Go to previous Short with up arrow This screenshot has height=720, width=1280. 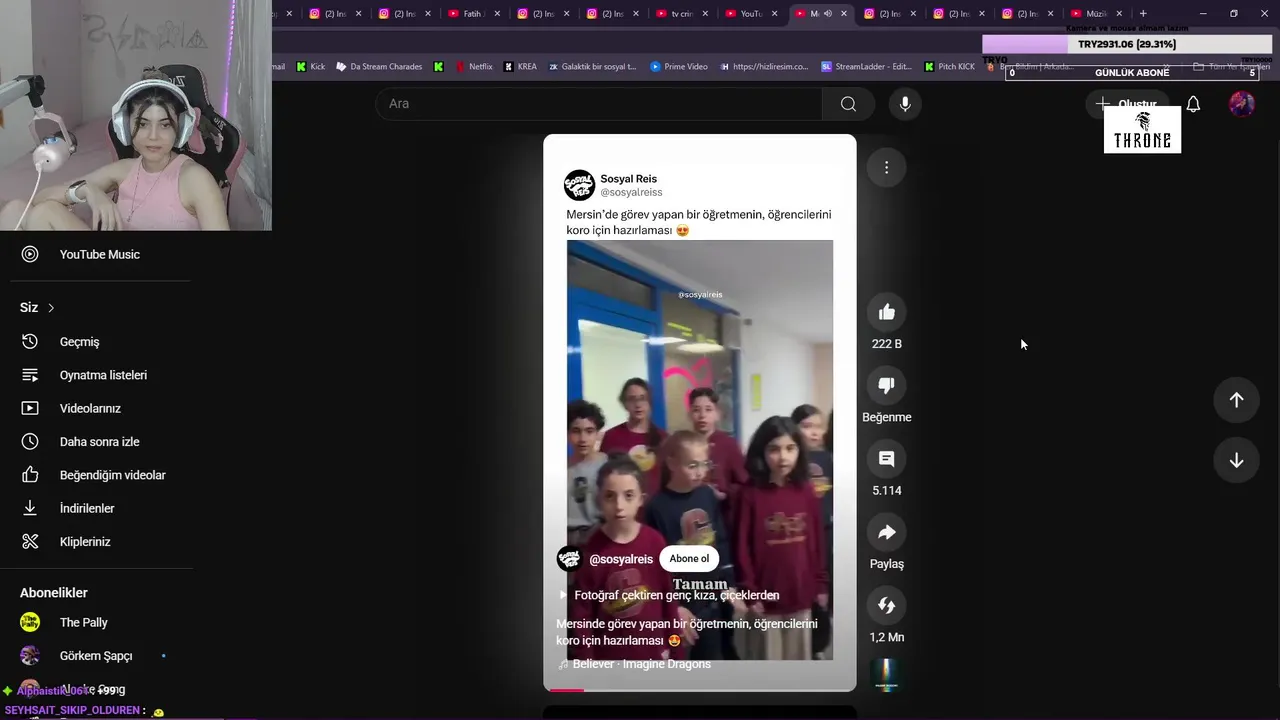pos(1236,400)
